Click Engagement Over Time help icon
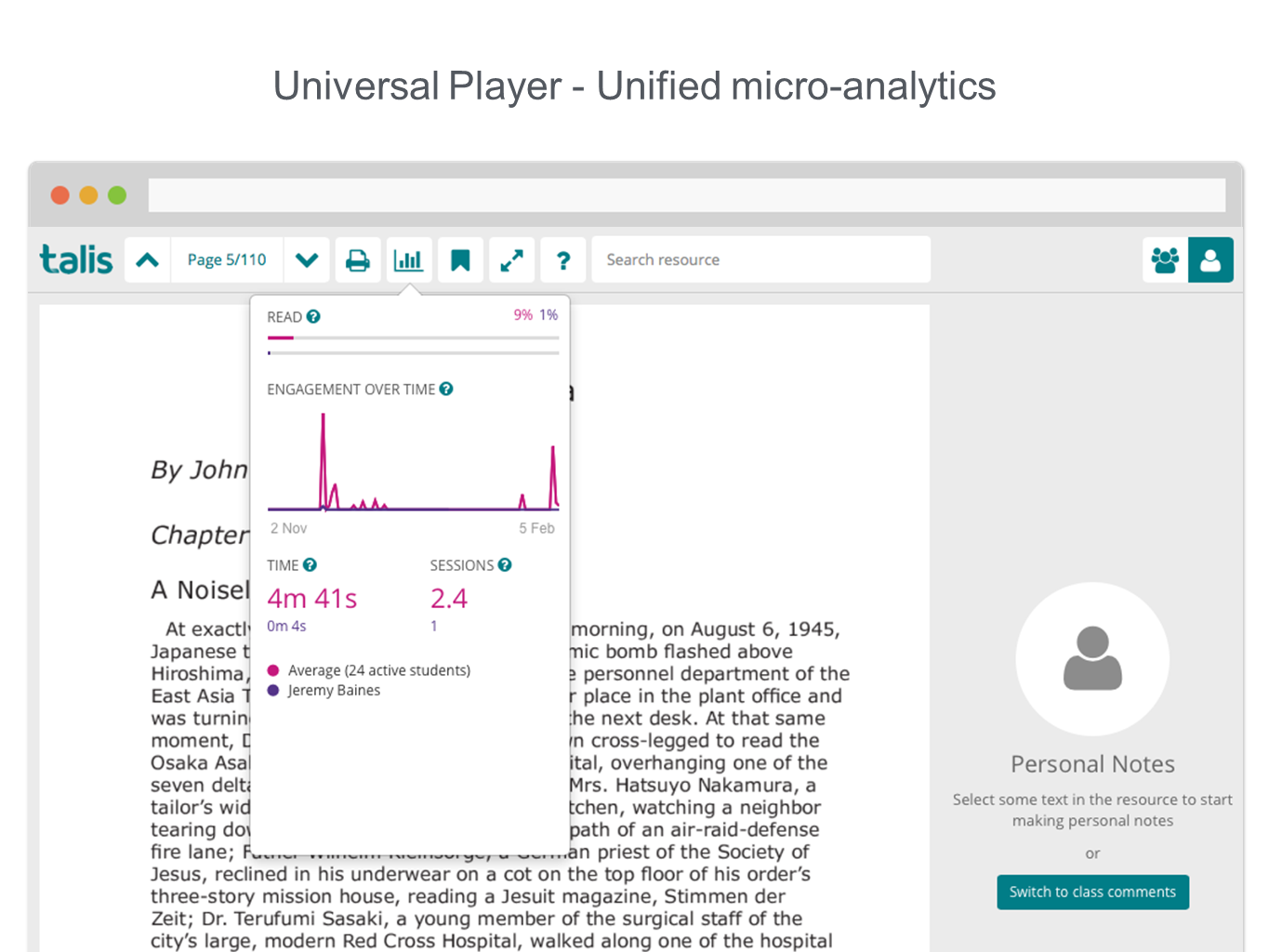This screenshot has width=1269, height=952. [x=446, y=390]
